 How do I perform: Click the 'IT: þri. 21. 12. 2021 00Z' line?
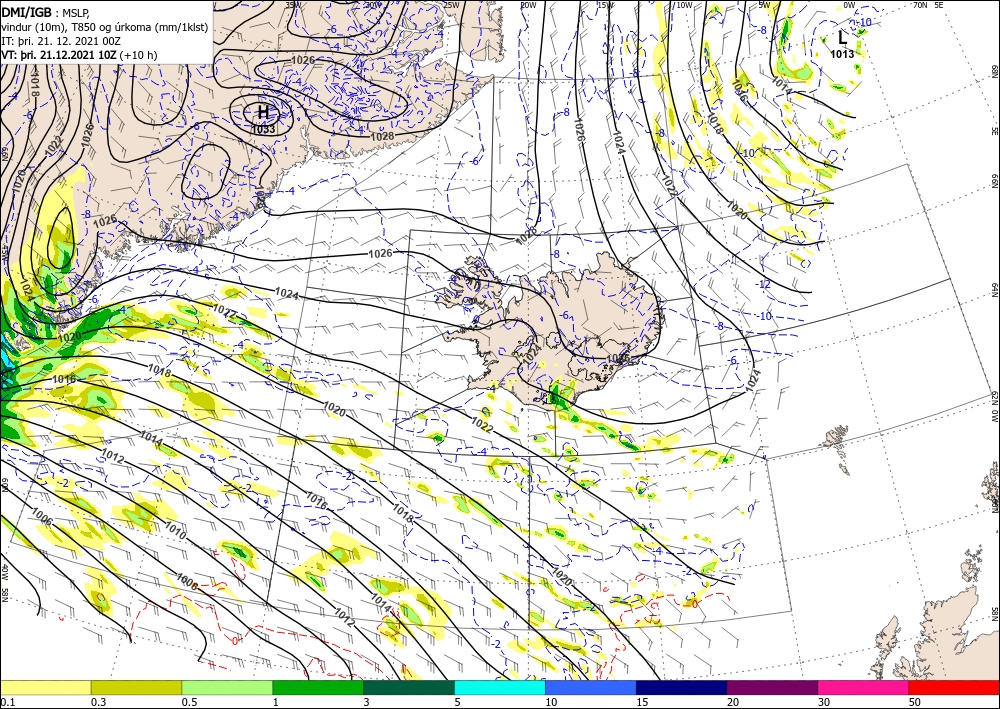61,41
